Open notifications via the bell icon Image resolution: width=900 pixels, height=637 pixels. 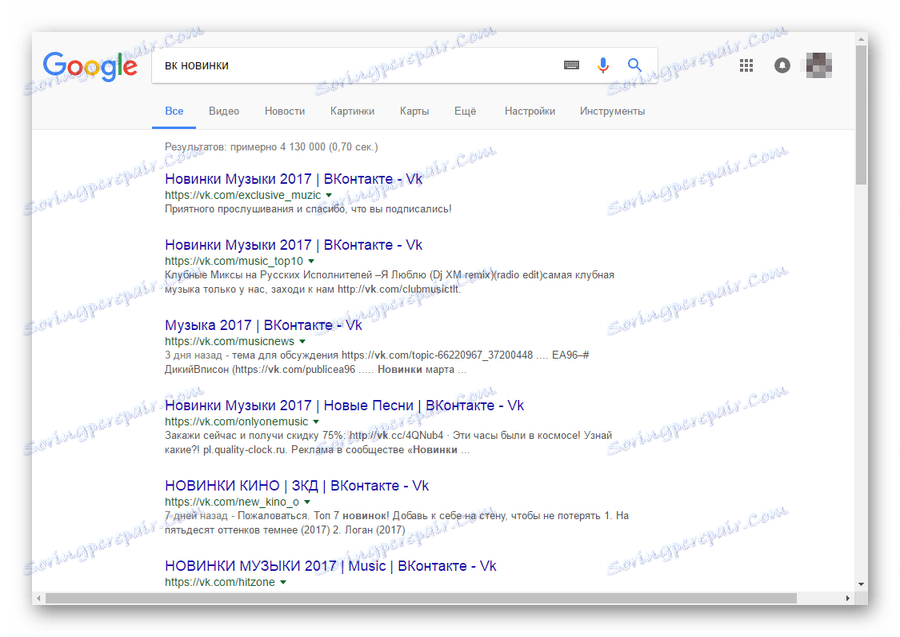coord(781,64)
